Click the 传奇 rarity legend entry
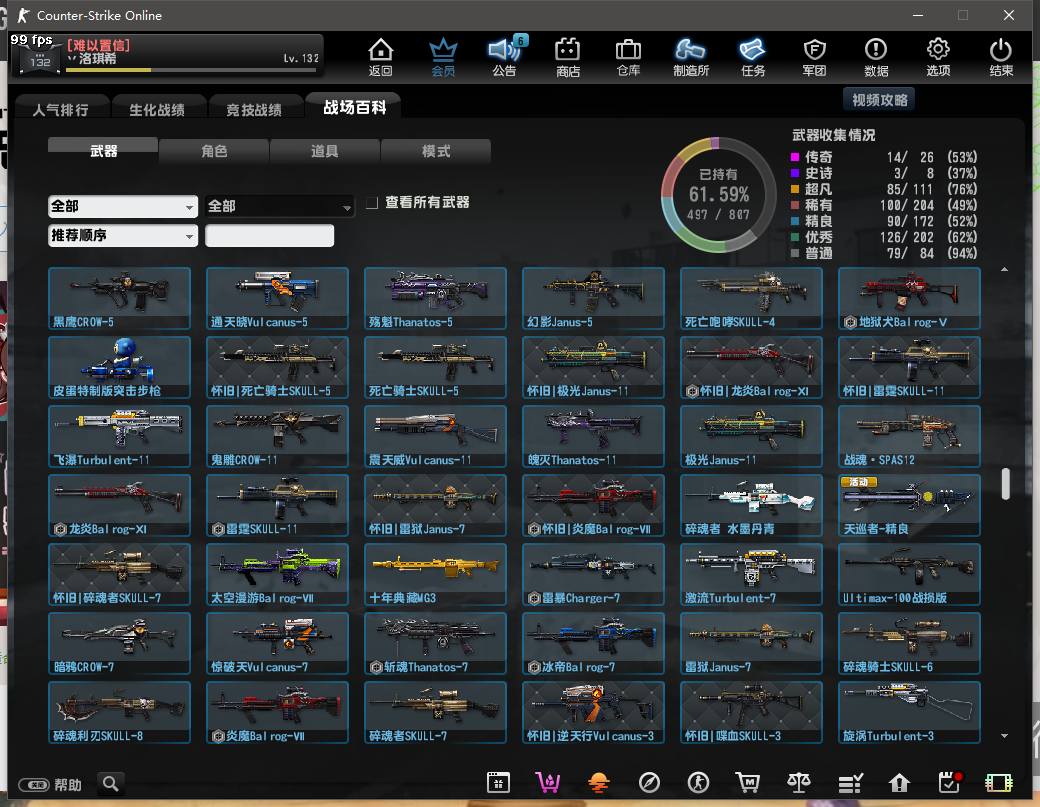The width and height of the screenshot is (1040, 807). click(883, 157)
